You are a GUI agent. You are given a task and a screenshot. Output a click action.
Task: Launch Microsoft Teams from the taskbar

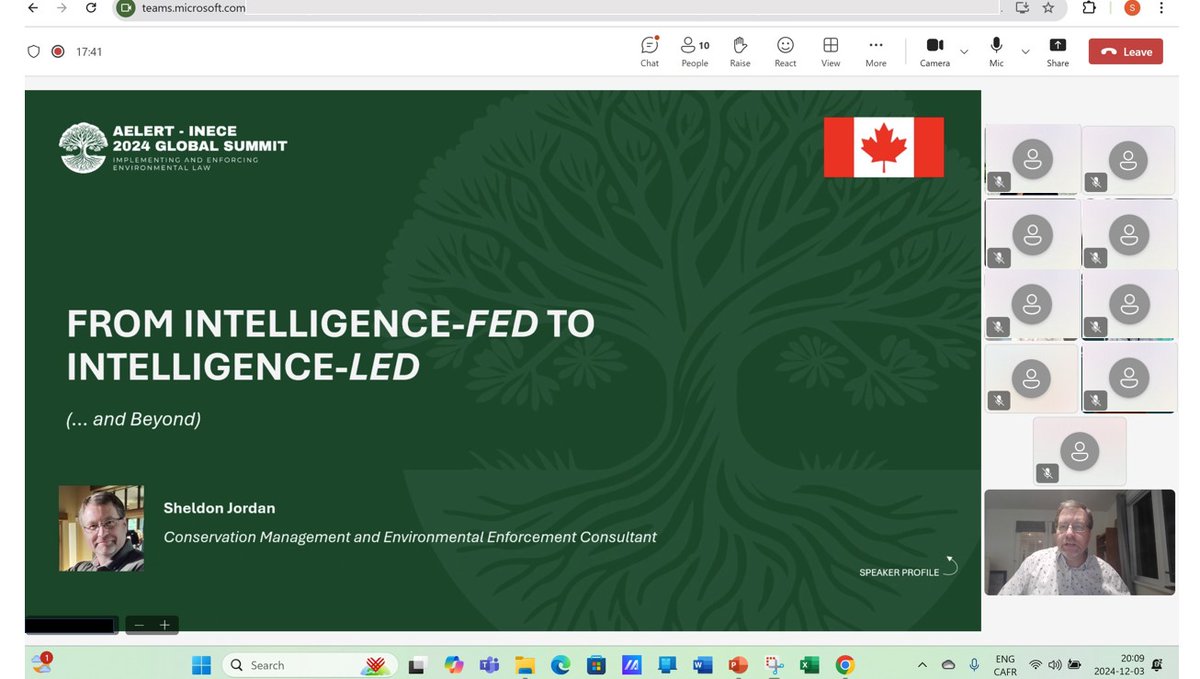[489, 664]
